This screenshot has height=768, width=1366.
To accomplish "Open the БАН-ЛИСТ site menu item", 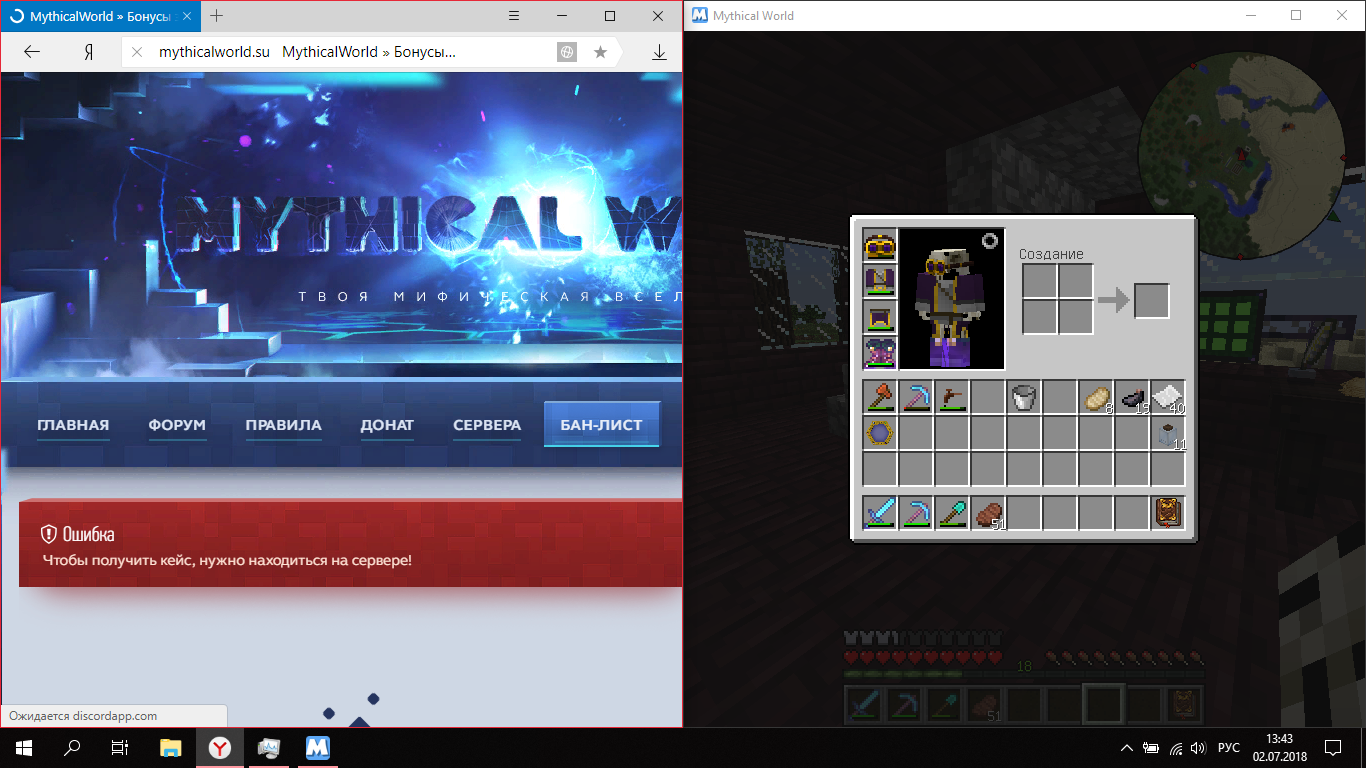I will pyautogui.click(x=602, y=425).
